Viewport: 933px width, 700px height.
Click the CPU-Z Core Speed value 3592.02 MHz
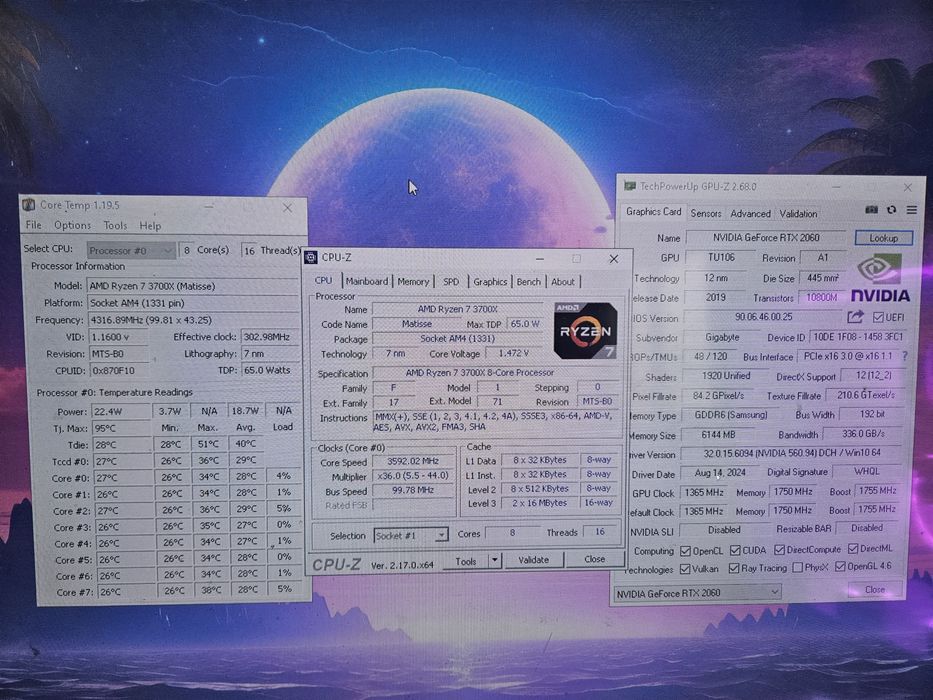point(412,461)
